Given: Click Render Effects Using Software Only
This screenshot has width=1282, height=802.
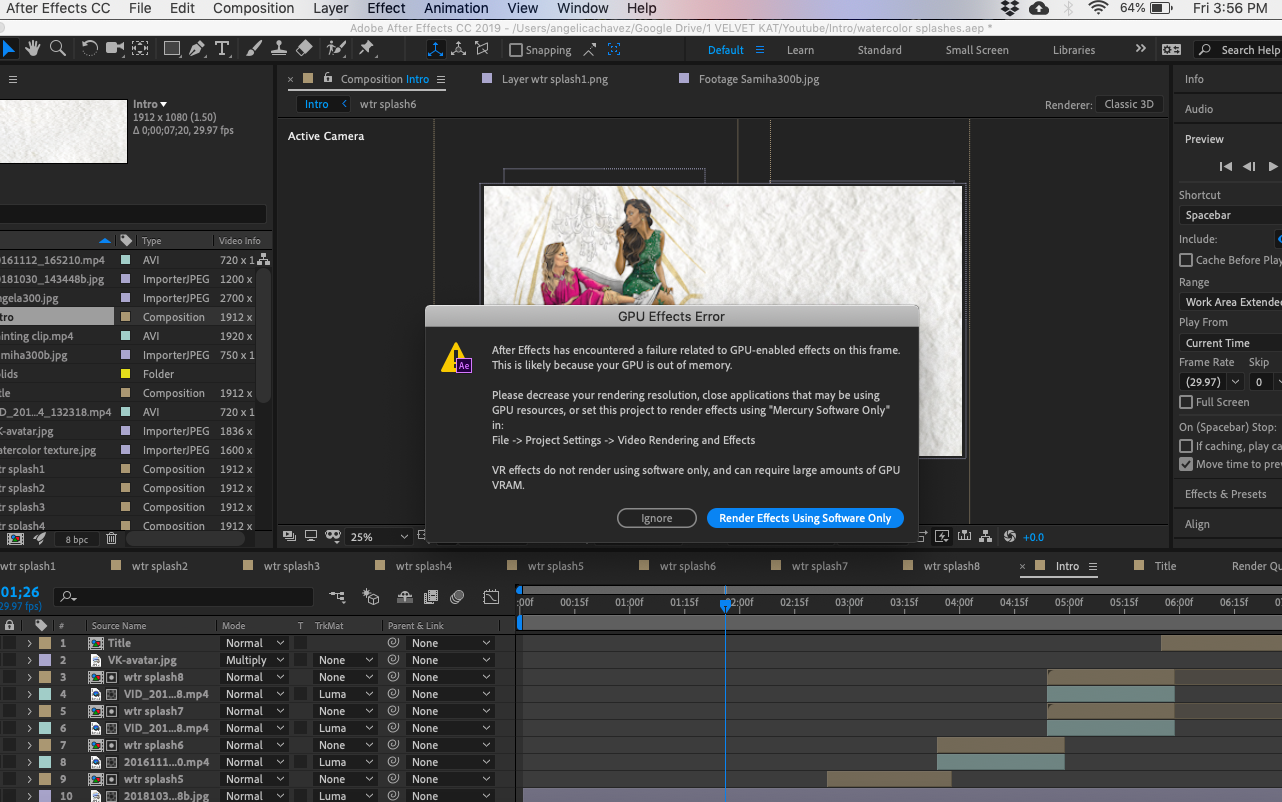Looking at the screenshot, I should pyautogui.click(x=805, y=518).
